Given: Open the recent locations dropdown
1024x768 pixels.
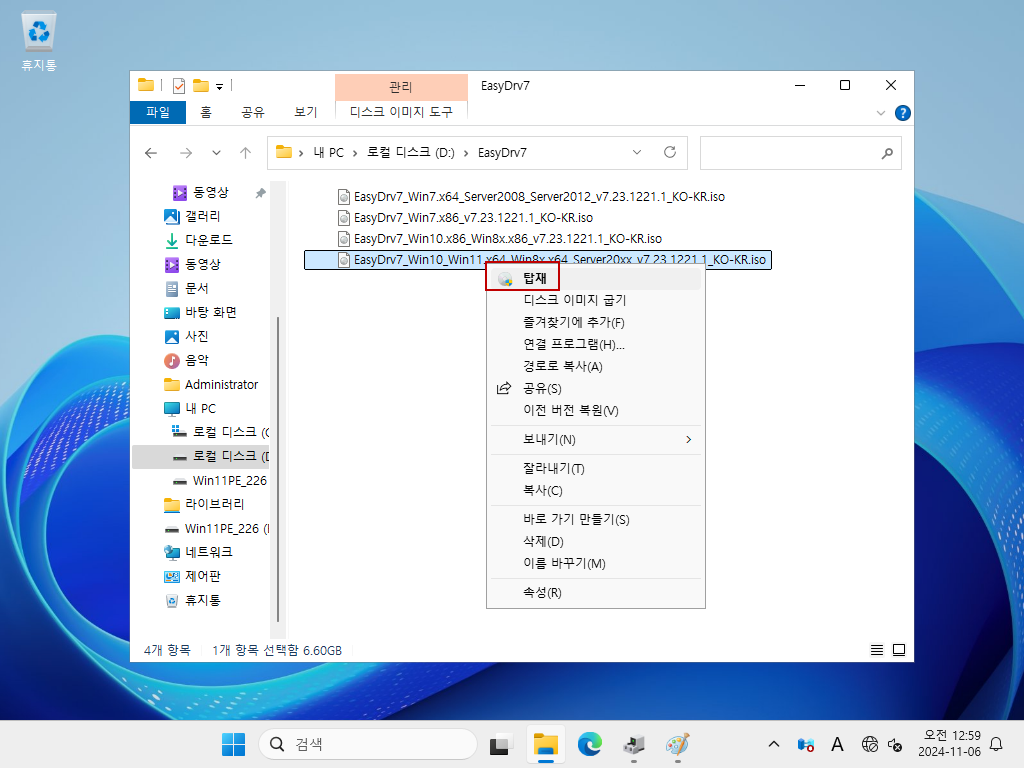Looking at the screenshot, I should (x=216, y=153).
